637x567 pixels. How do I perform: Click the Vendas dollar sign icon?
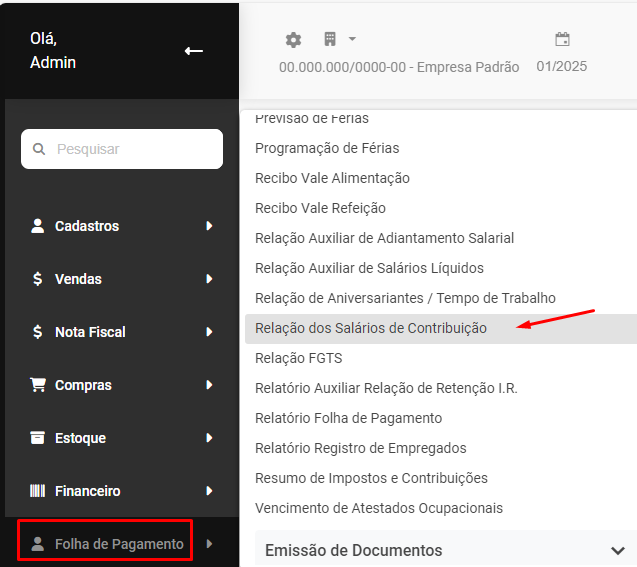coord(38,279)
